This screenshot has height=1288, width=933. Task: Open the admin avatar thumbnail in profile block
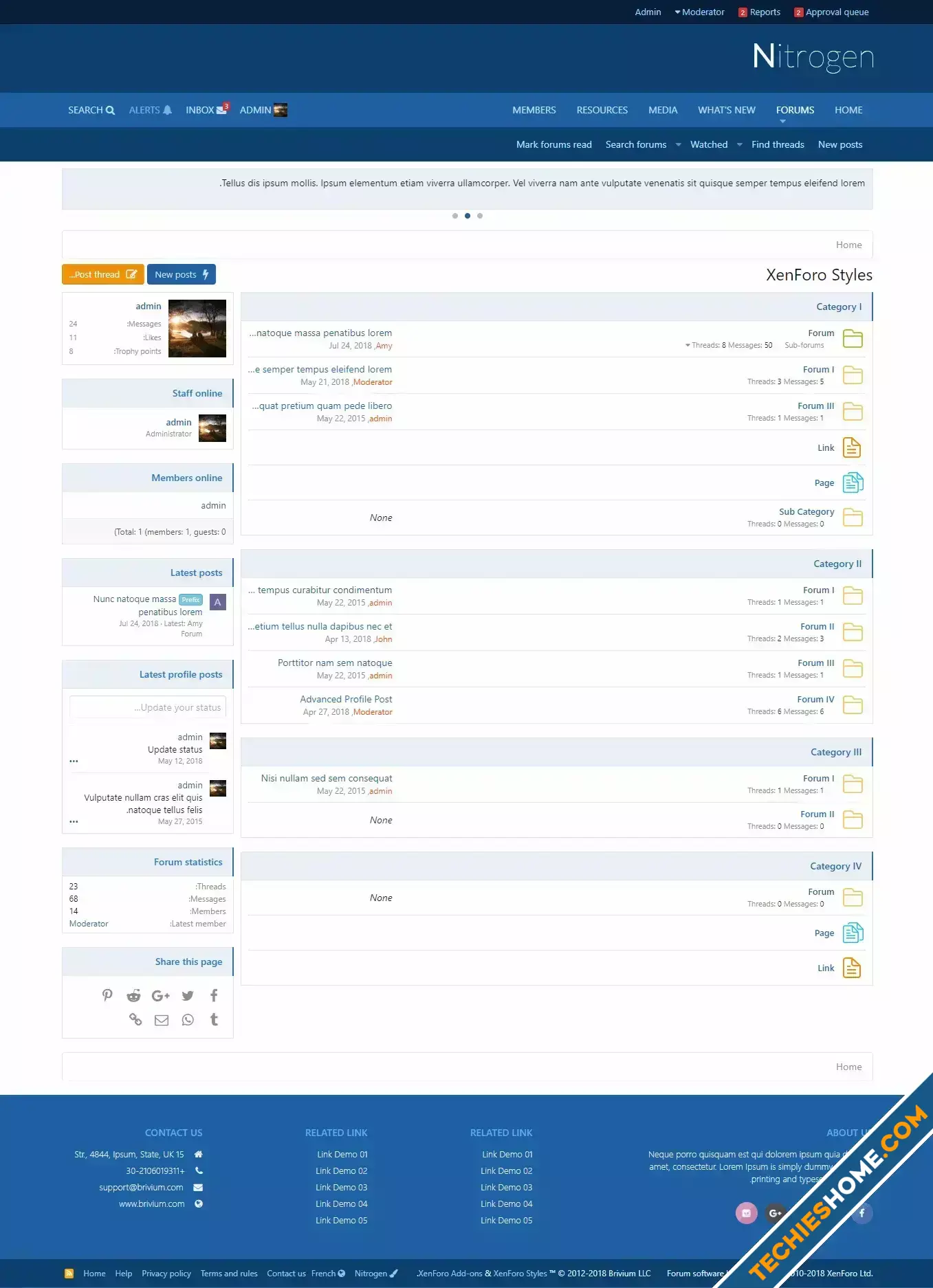[197, 329]
